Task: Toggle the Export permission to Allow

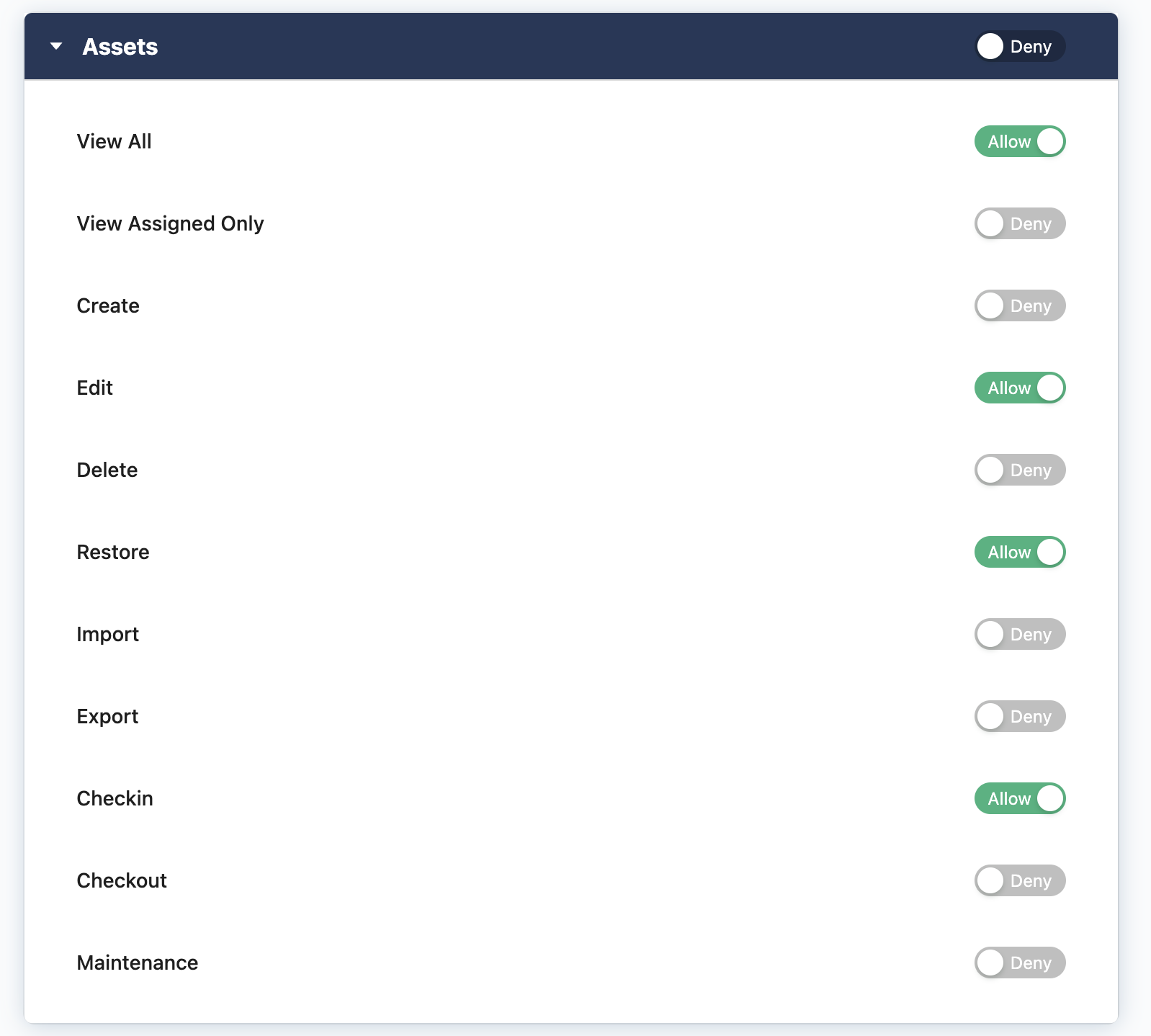Action: pos(1019,717)
